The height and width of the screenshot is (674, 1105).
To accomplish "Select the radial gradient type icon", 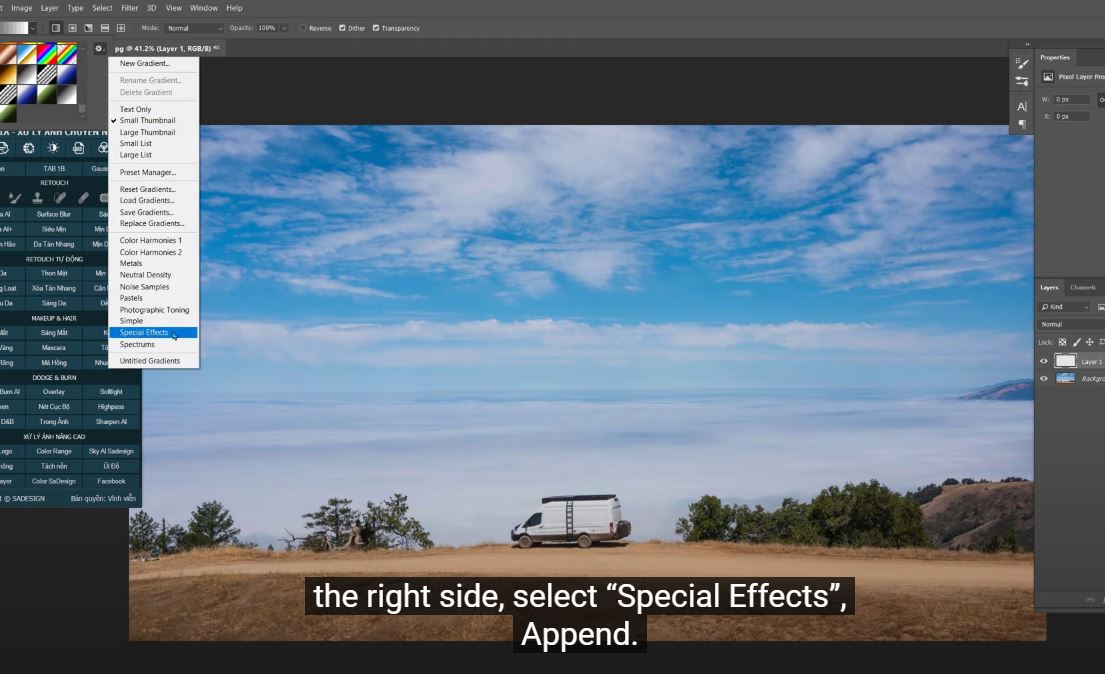I will [72, 28].
